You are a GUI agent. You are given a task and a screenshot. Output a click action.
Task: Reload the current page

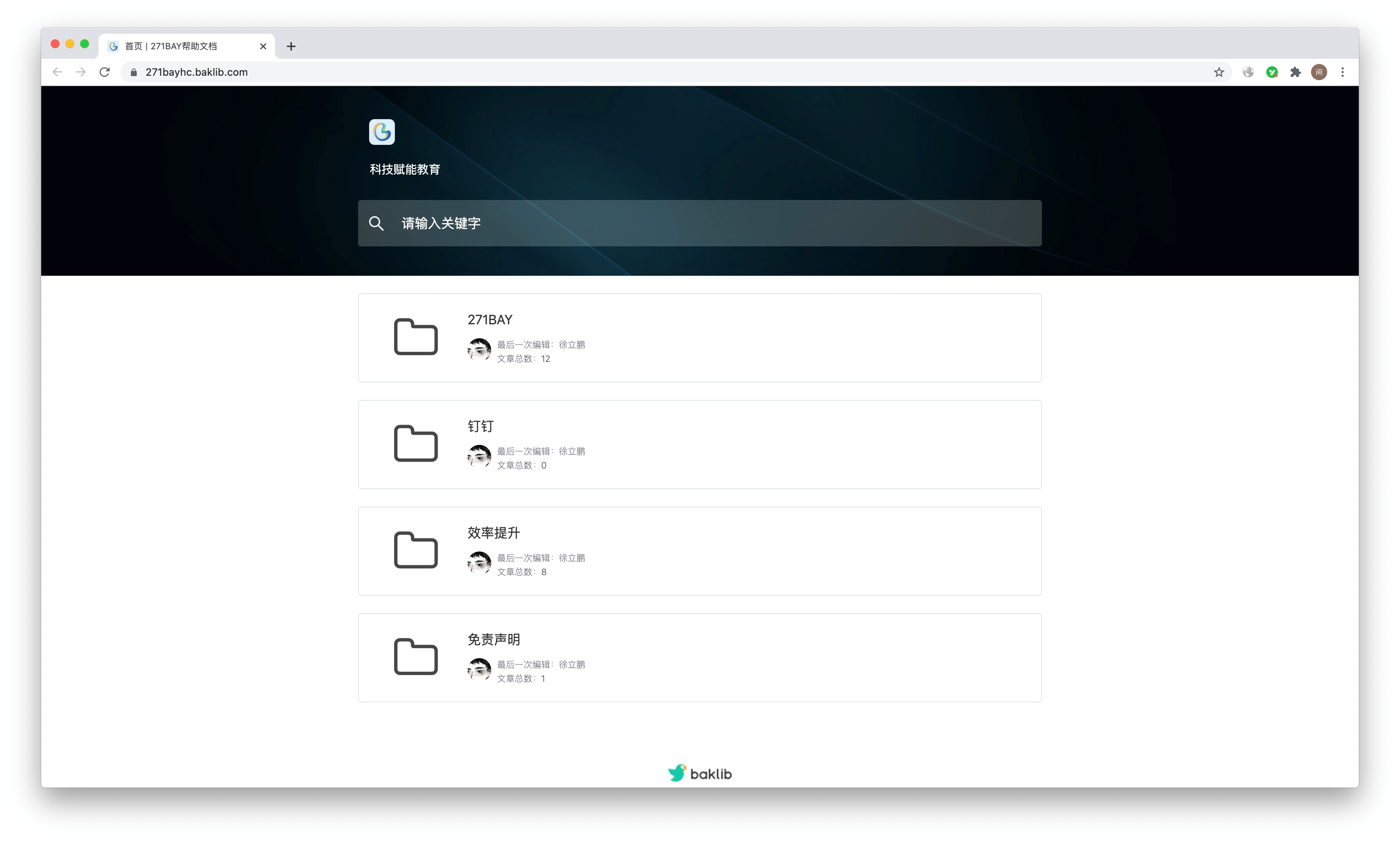(x=104, y=72)
